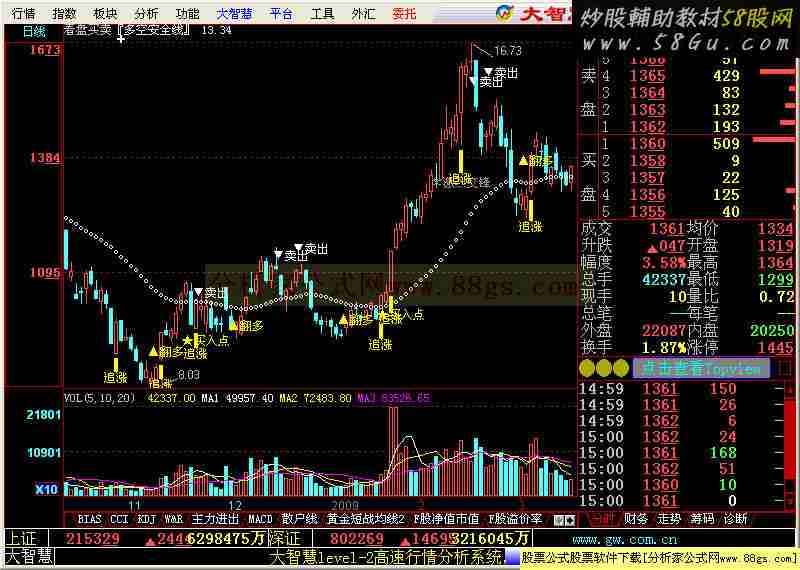Click the trade list scrollbar up arrow
Screen dimensions: 800x570
(791, 389)
